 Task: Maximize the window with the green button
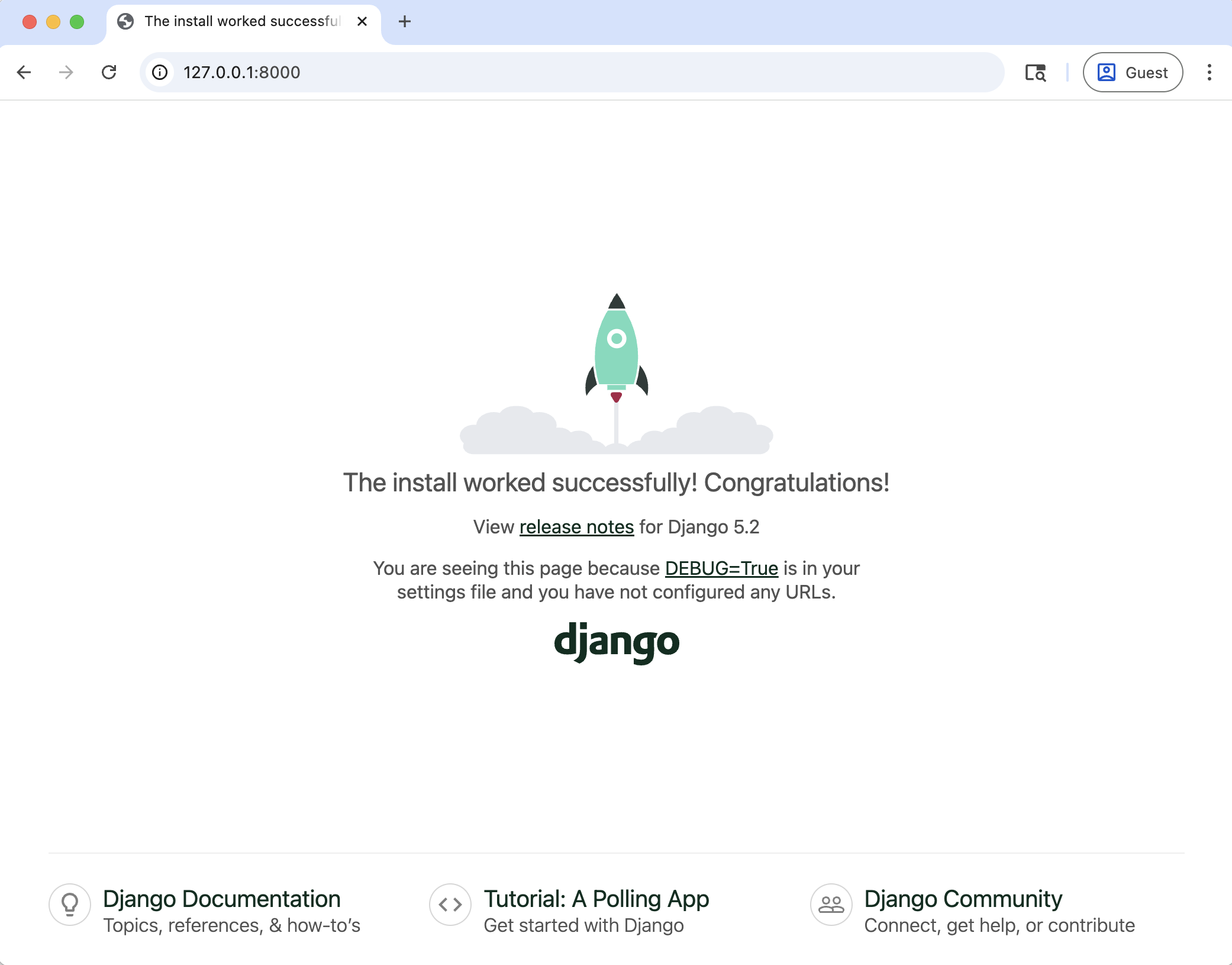77,22
